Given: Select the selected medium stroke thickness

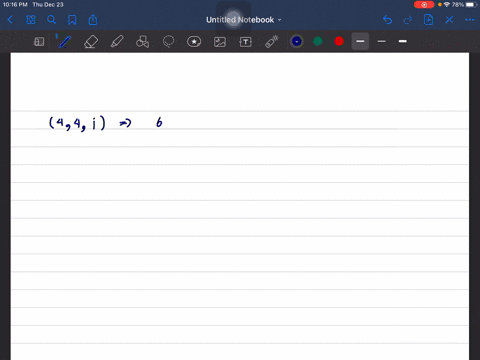Looking at the screenshot, I should tap(360, 41).
